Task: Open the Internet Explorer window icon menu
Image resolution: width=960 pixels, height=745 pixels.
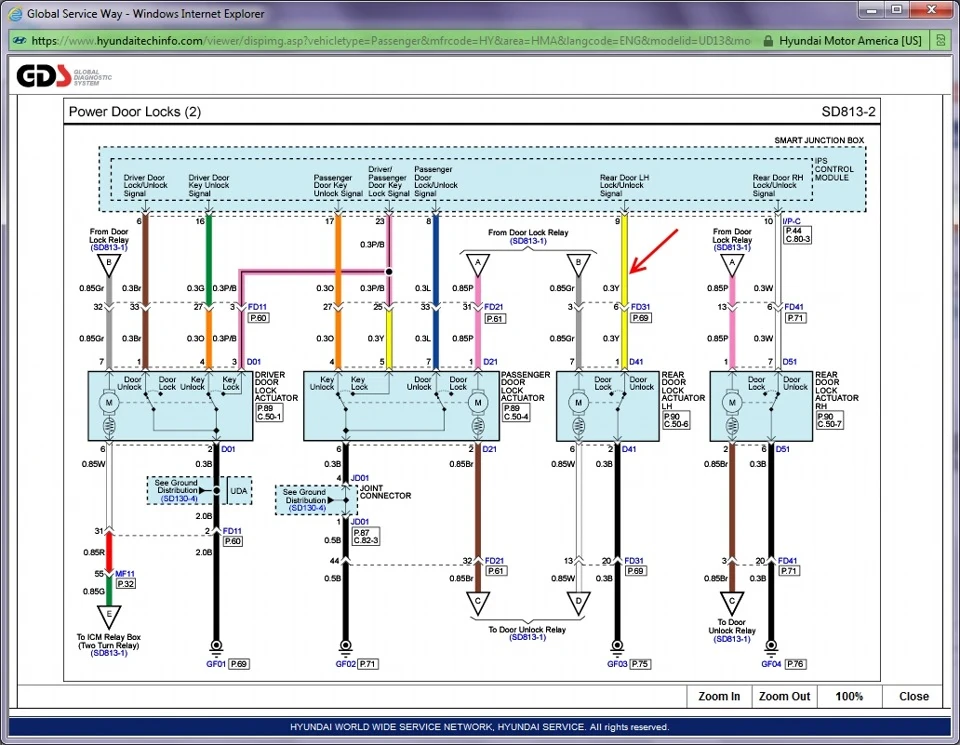Action: (16, 13)
